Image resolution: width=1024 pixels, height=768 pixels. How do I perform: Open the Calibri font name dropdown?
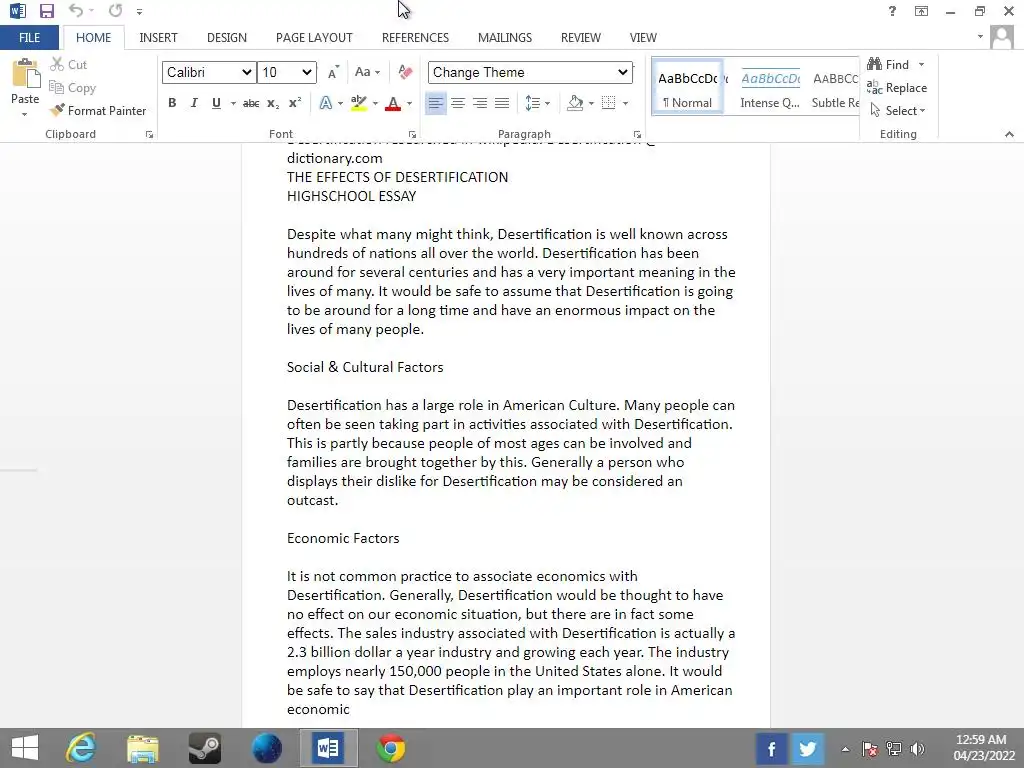coord(208,72)
